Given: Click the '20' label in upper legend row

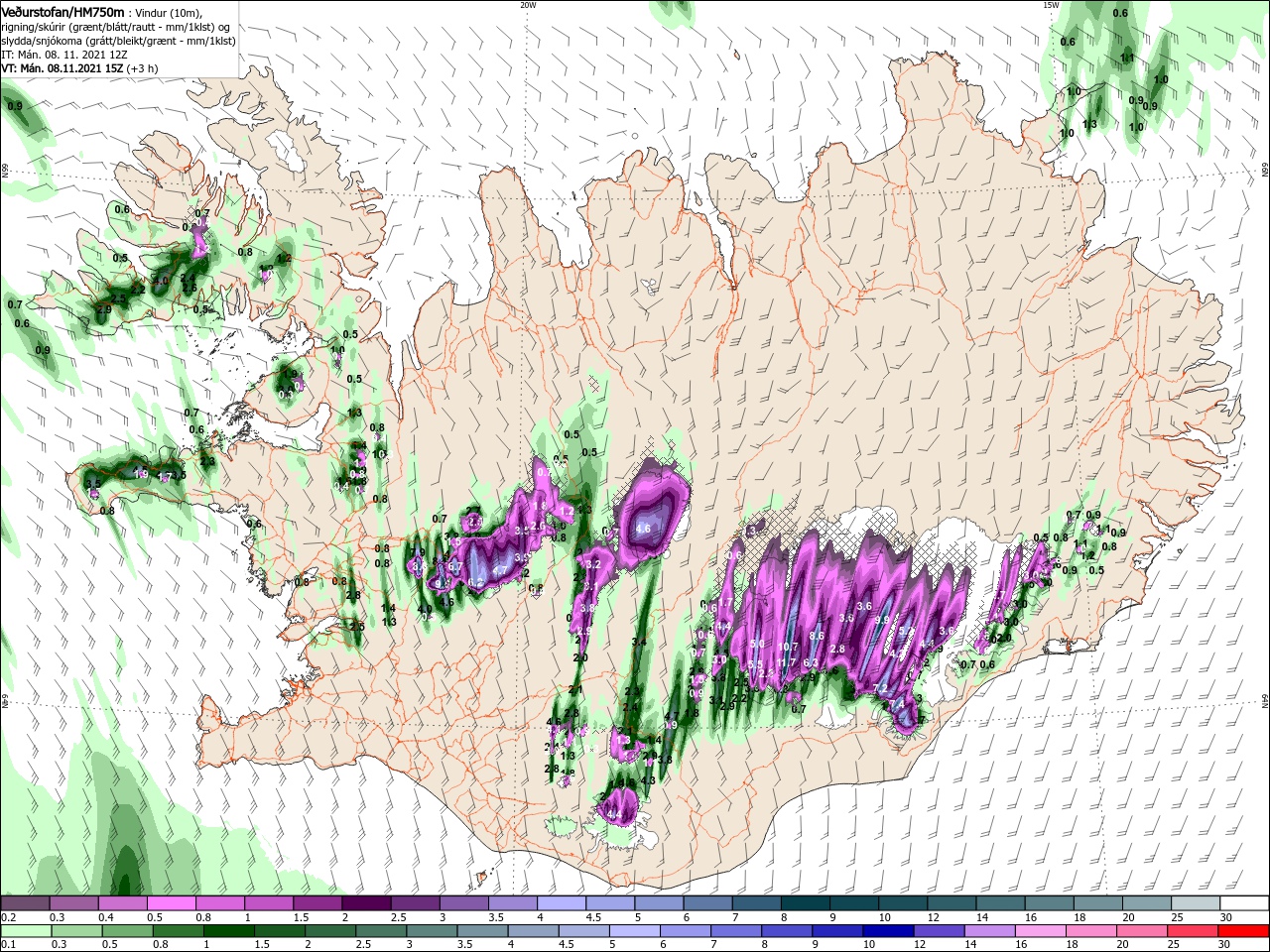Looking at the screenshot, I should tap(1128, 917).
